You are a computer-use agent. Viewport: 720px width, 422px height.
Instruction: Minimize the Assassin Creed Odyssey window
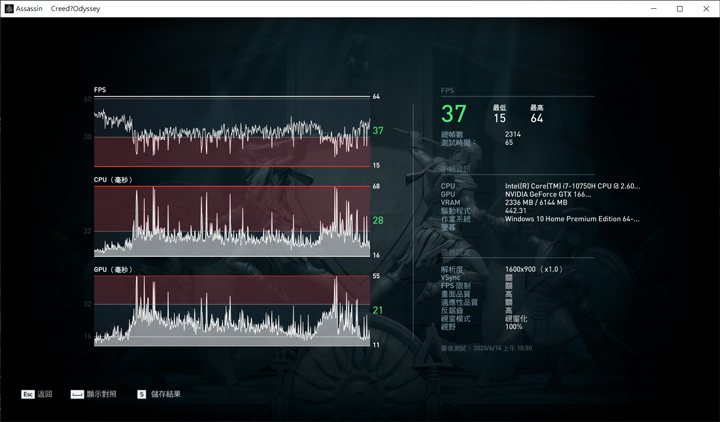coord(654,9)
